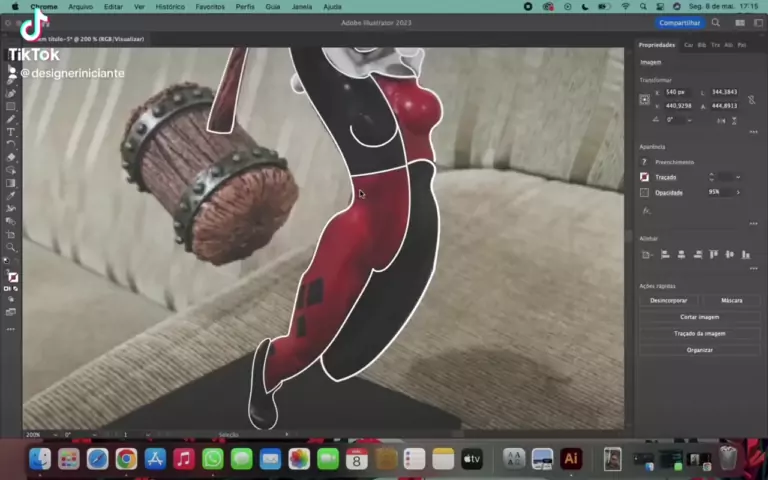
Task: Click the Máscara button
Action: tap(731, 300)
